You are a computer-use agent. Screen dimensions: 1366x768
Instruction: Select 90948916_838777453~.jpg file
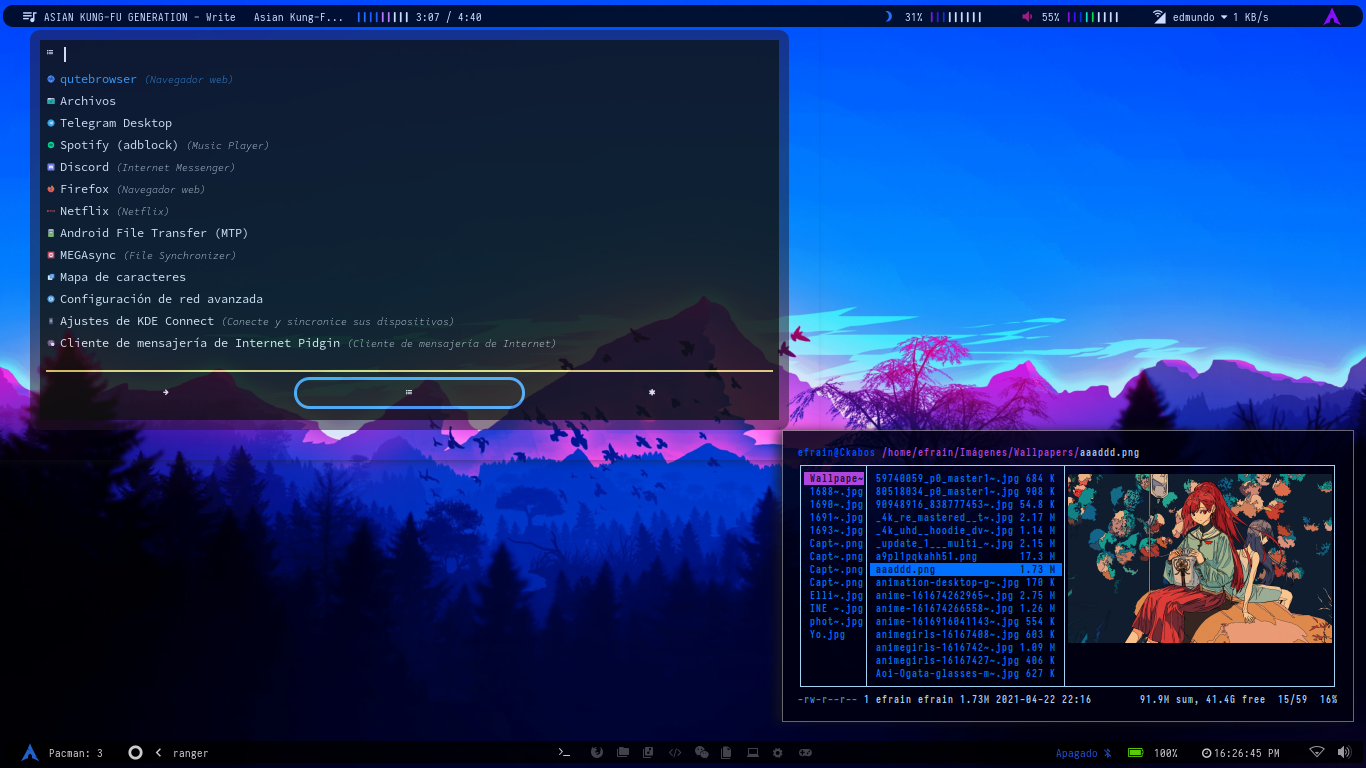(965, 505)
